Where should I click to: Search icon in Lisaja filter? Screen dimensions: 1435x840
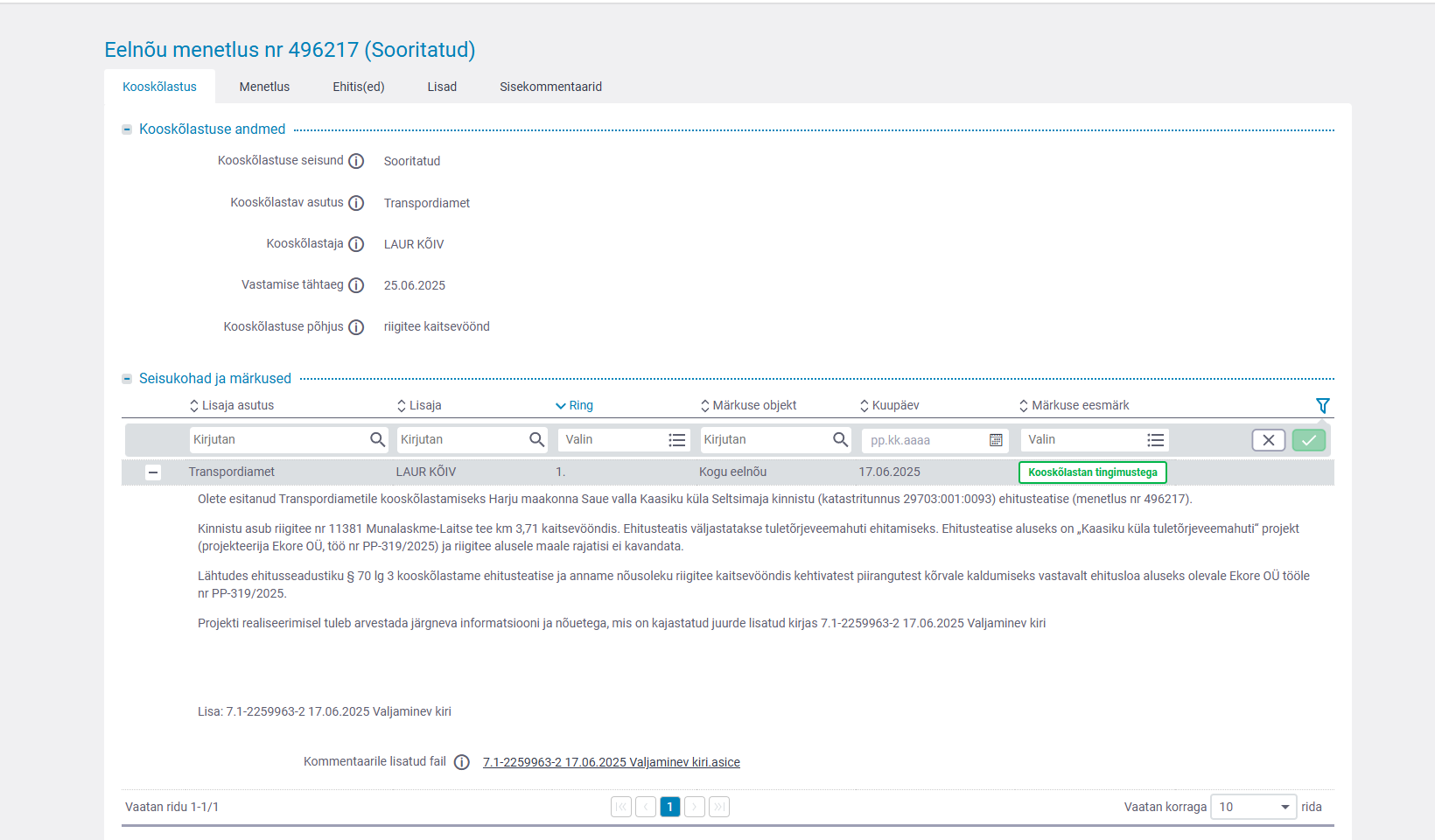[537, 439]
